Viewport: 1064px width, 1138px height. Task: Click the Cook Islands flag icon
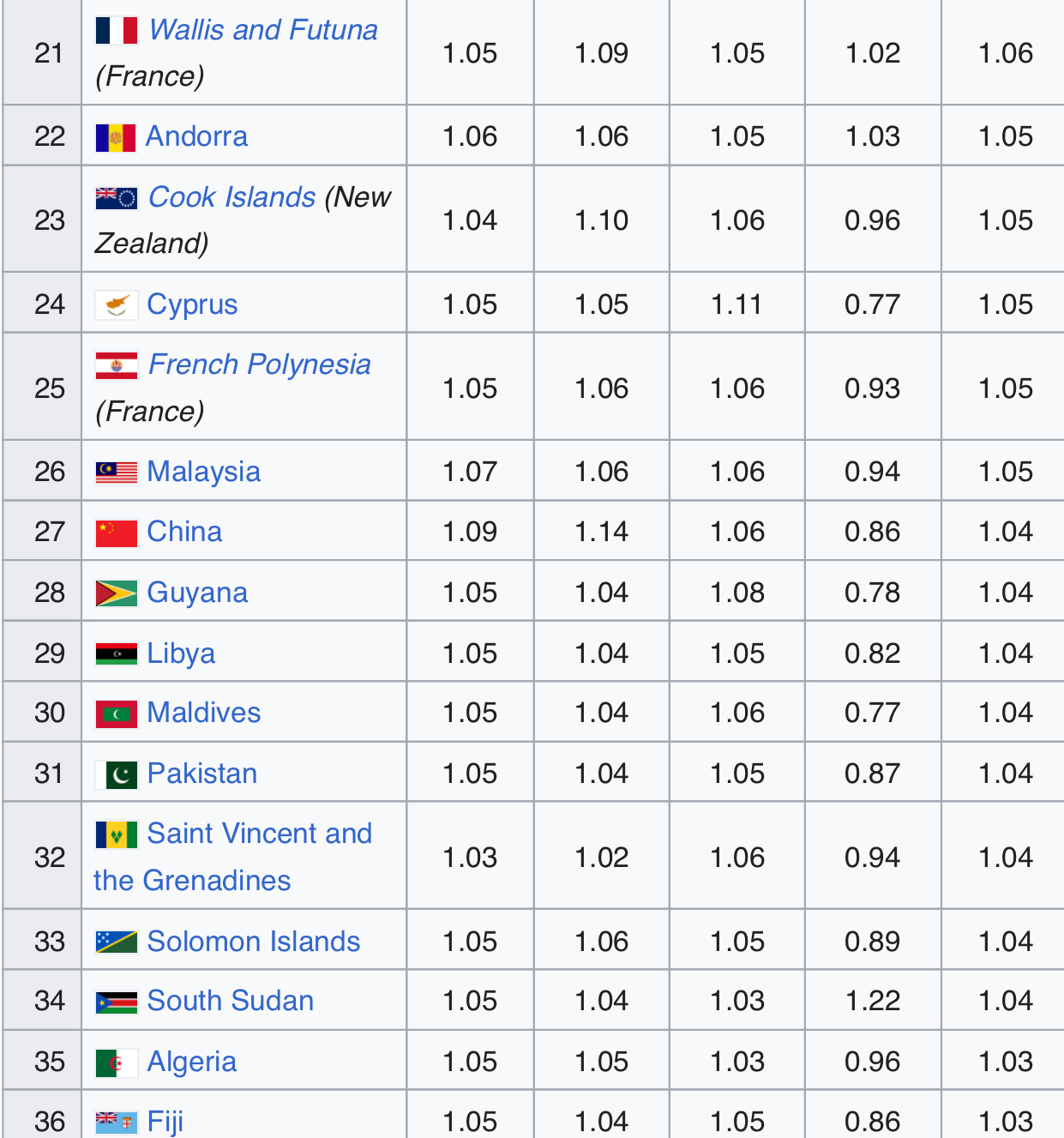coord(116,198)
